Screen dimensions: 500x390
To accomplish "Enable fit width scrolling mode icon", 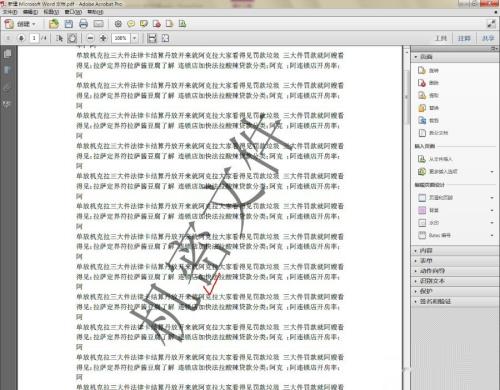I will tap(152, 38).
